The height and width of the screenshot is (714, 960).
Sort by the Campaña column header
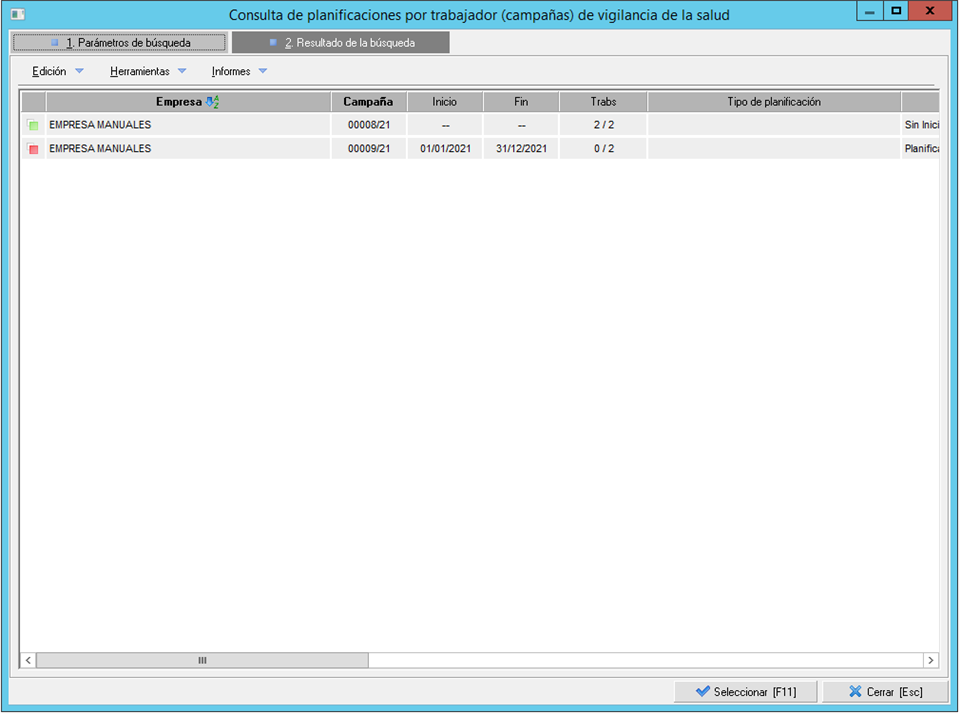tap(369, 102)
